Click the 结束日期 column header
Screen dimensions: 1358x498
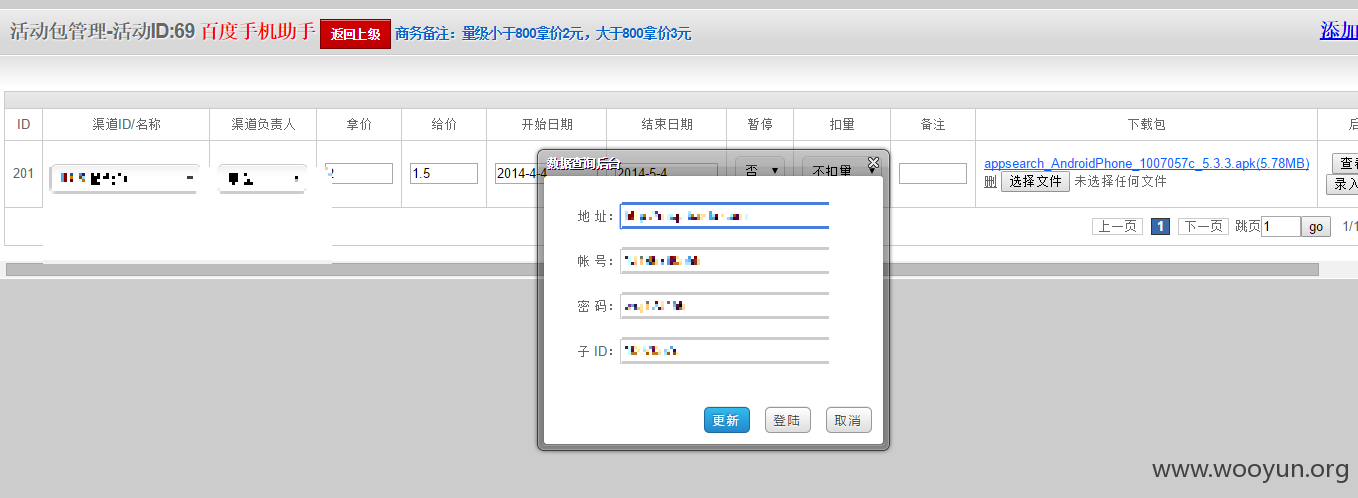pos(666,125)
